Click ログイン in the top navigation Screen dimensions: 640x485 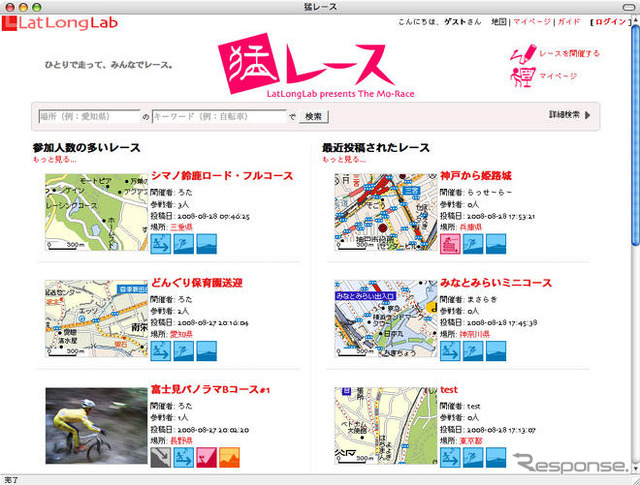pyautogui.click(x=610, y=22)
